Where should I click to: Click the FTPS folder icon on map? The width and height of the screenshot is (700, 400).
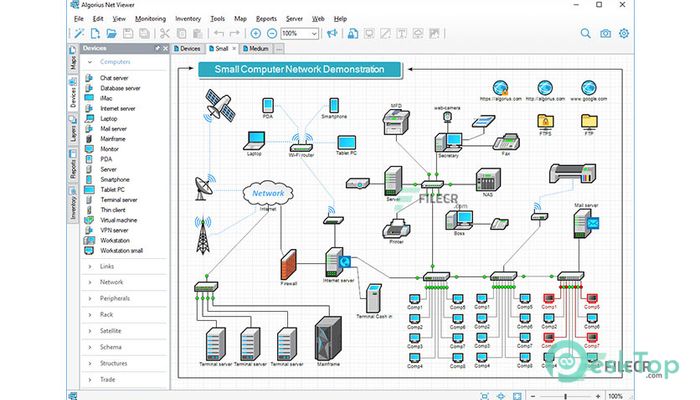(x=546, y=122)
